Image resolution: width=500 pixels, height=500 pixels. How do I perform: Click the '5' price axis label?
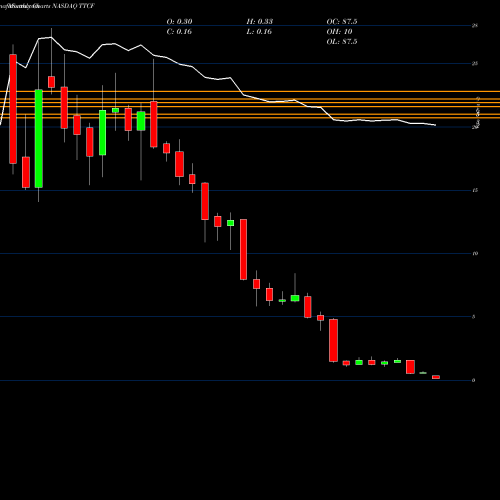pyautogui.click(x=474, y=317)
